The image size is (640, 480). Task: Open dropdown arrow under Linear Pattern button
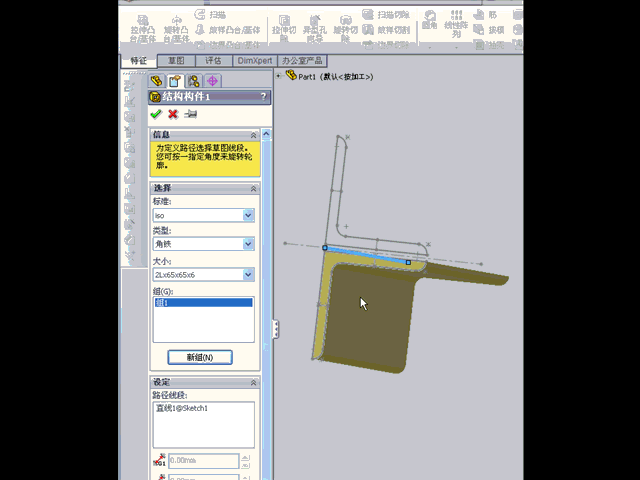(456, 47)
